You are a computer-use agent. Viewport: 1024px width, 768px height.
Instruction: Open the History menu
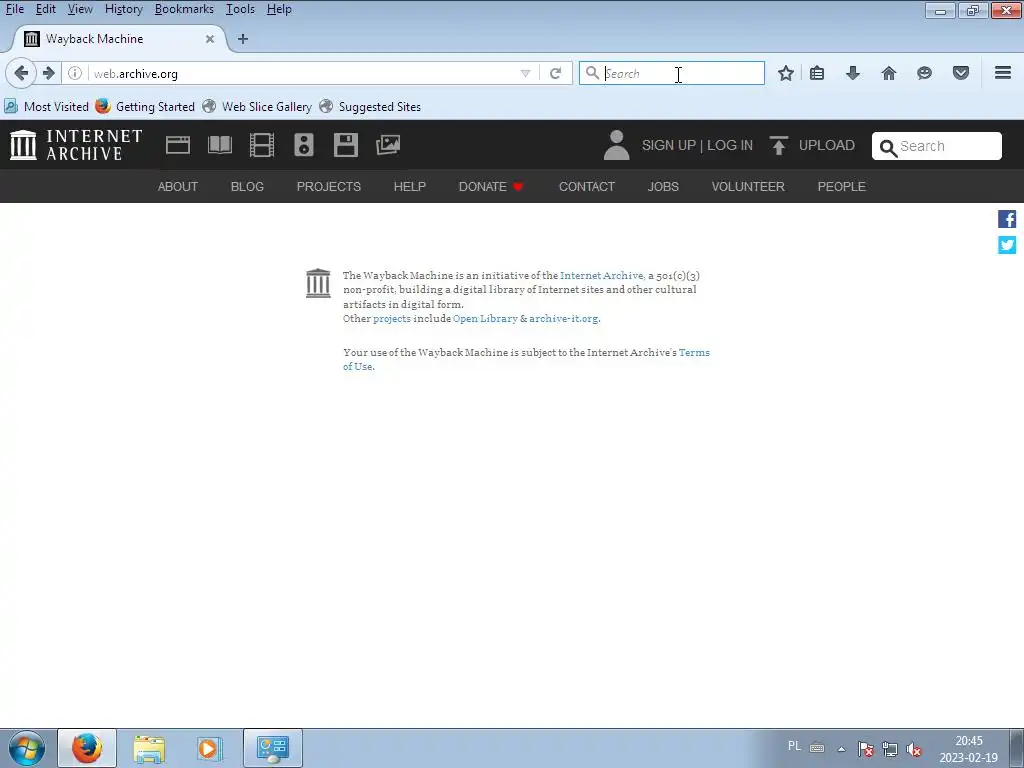(123, 9)
